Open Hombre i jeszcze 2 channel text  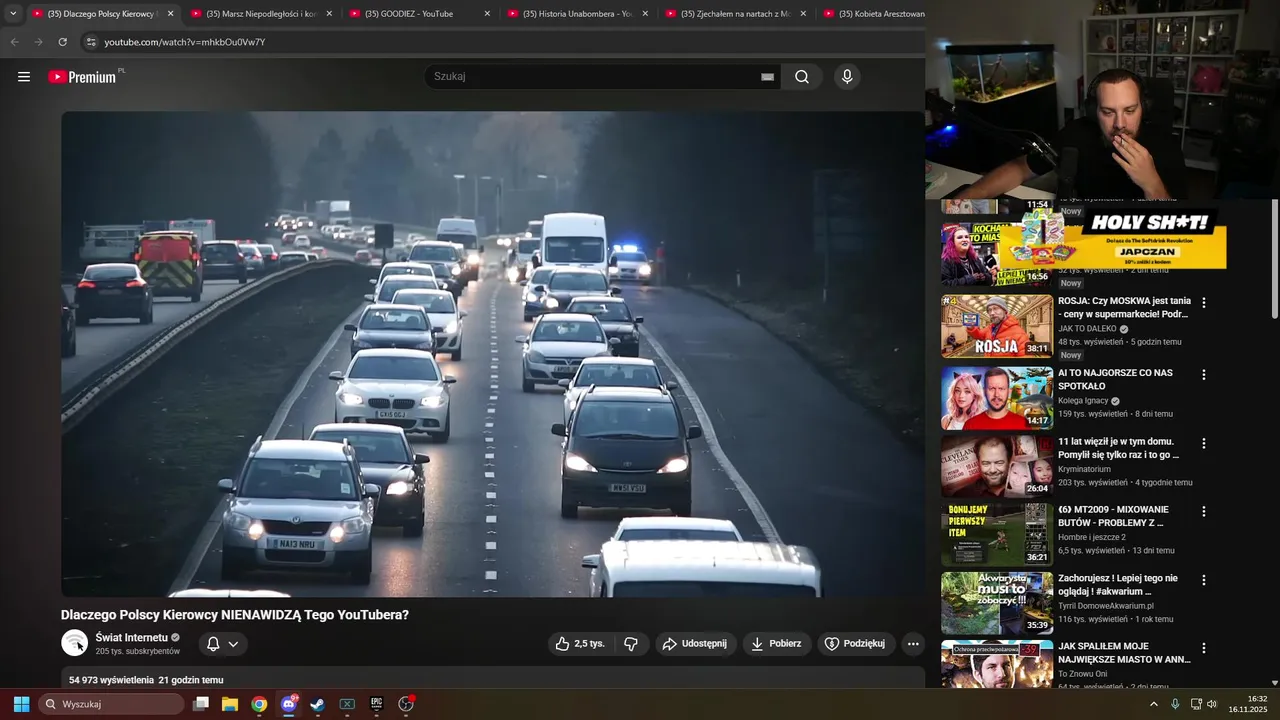1092,537
